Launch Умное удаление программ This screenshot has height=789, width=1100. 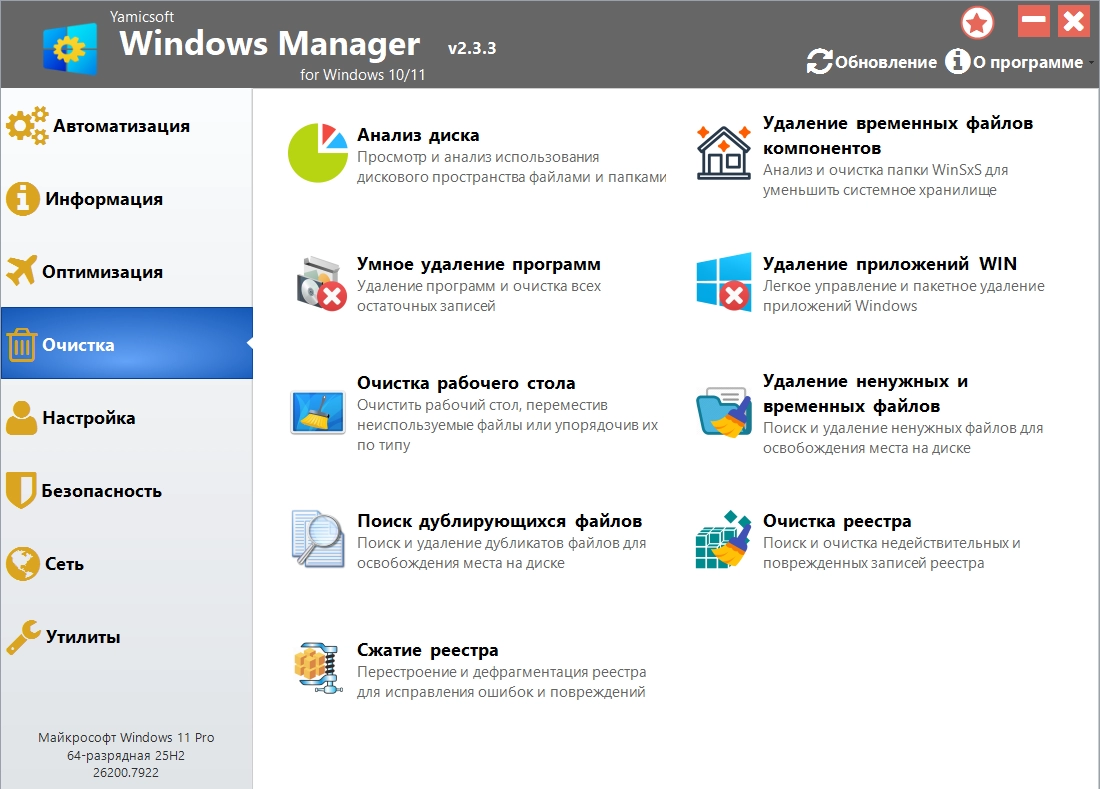[478, 264]
